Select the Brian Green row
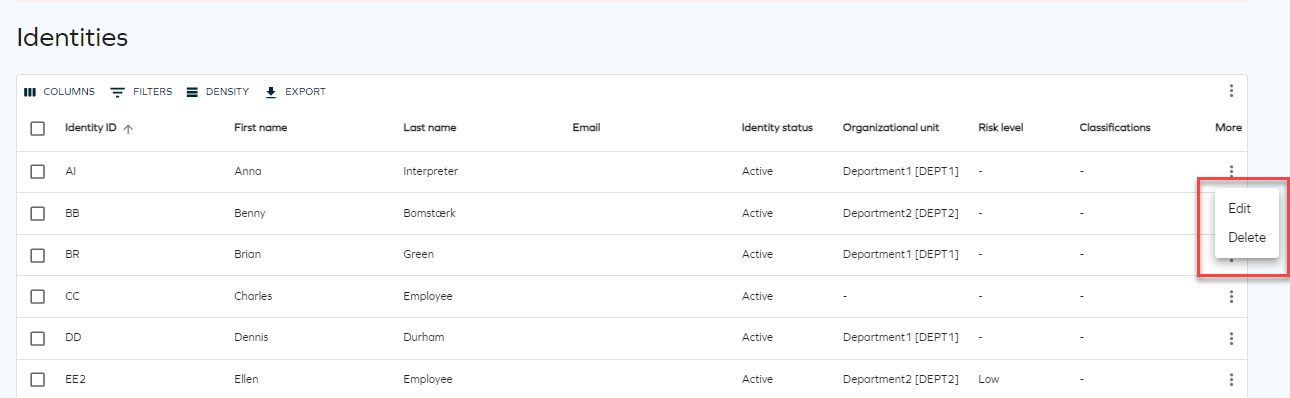This screenshot has width=1290, height=398. (632, 254)
